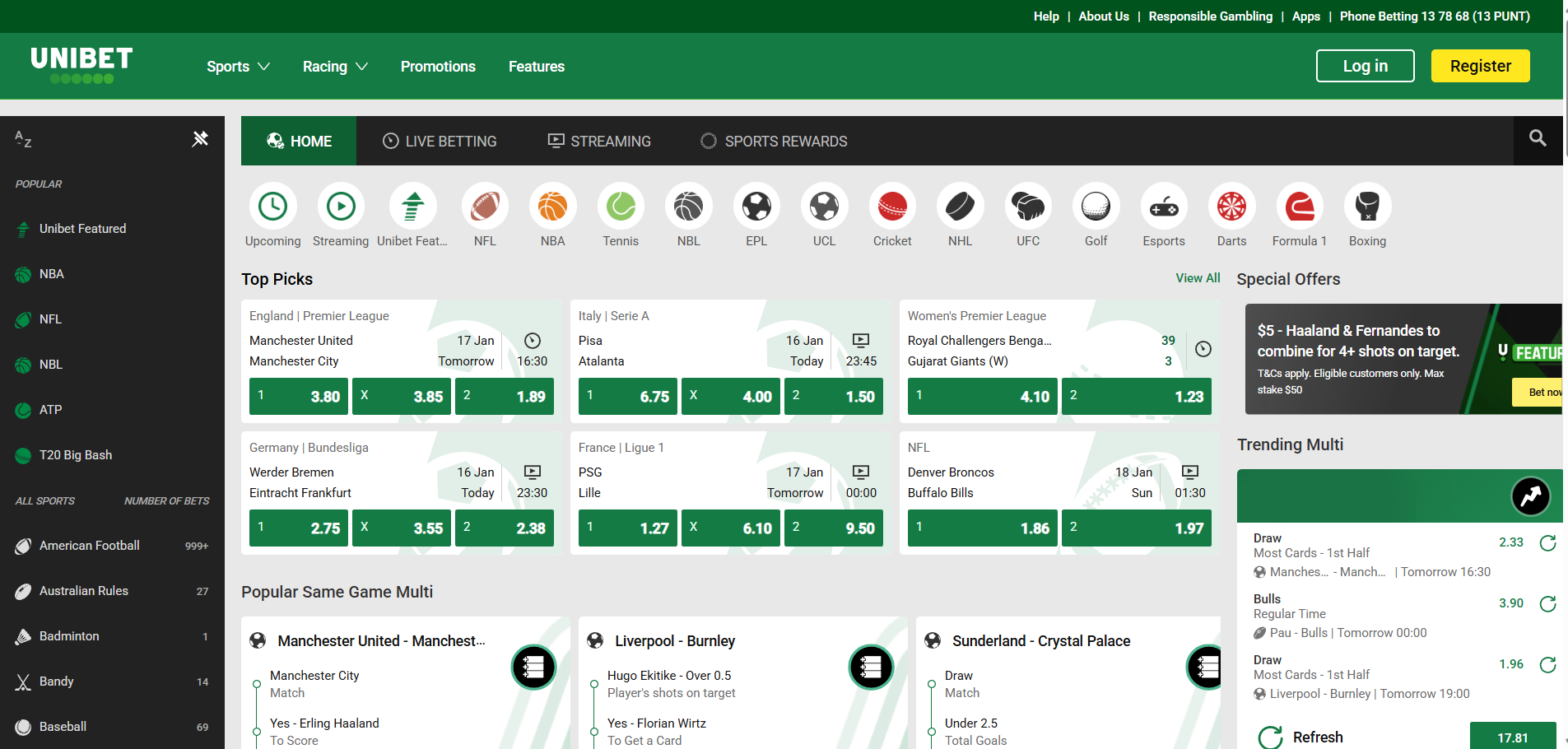Viewport: 1568px width, 749px height.
Task: Select the Darts board icon
Action: [1231, 206]
